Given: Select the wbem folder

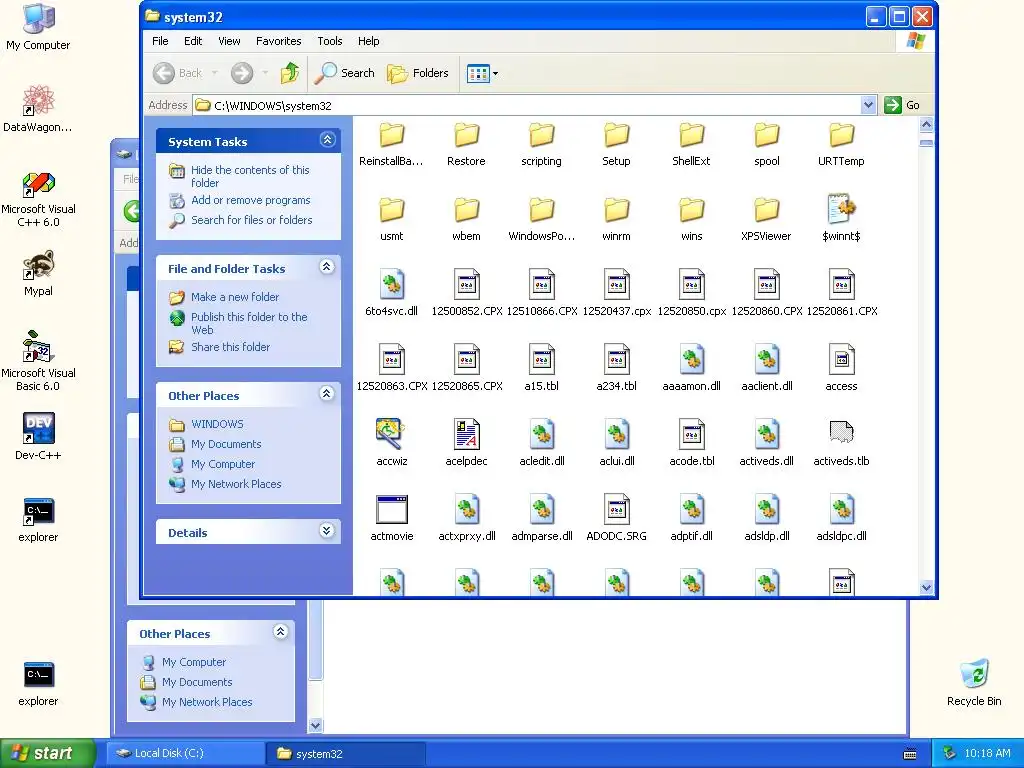Looking at the screenshot, I should coord(466,220).
